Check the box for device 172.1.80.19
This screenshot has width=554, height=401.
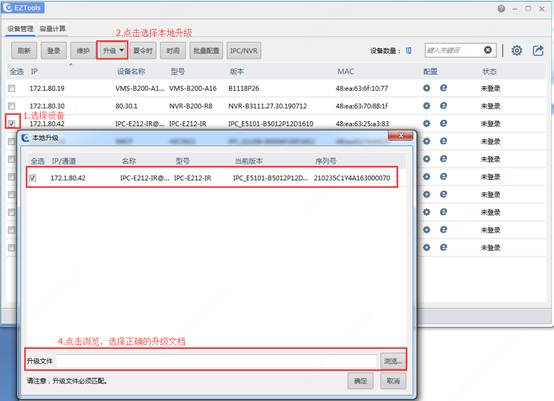pyautogui.click(x=12, y=88)
